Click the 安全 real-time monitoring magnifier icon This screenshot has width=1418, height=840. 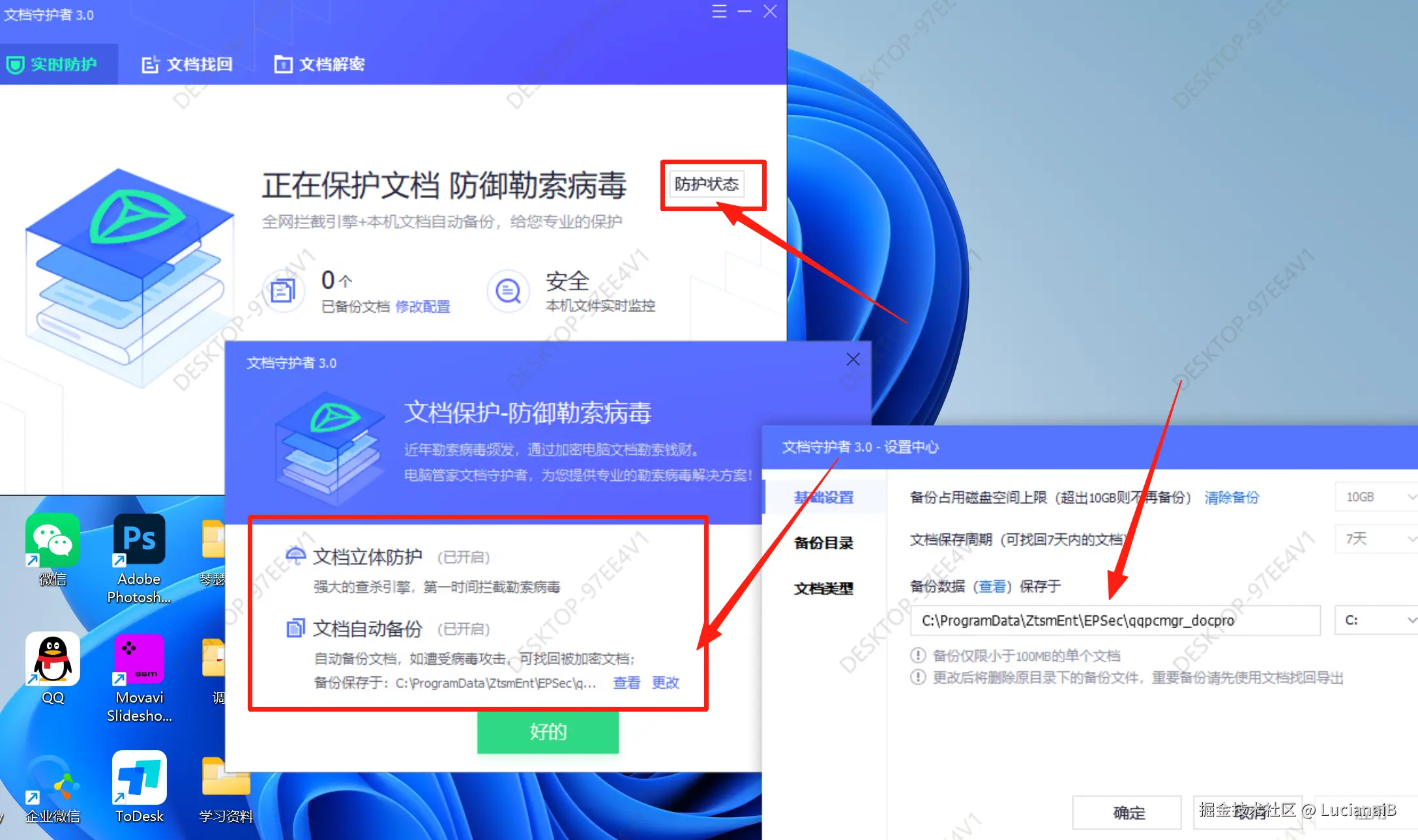508,291
